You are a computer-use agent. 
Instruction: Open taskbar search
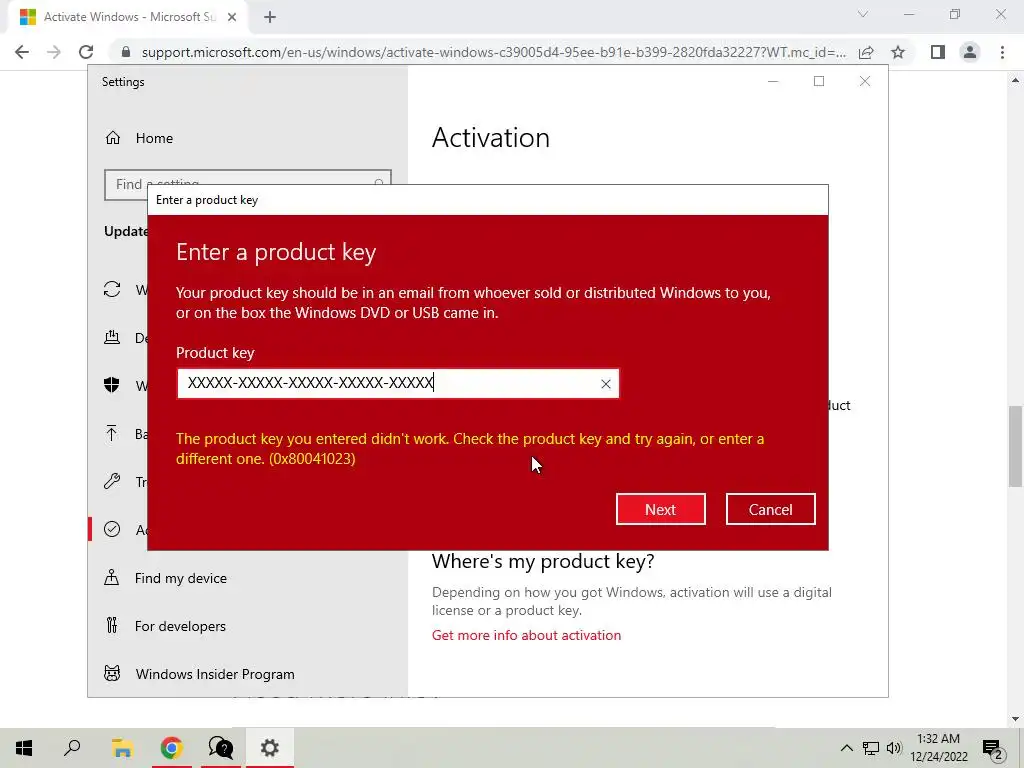[x=72, y=748]
